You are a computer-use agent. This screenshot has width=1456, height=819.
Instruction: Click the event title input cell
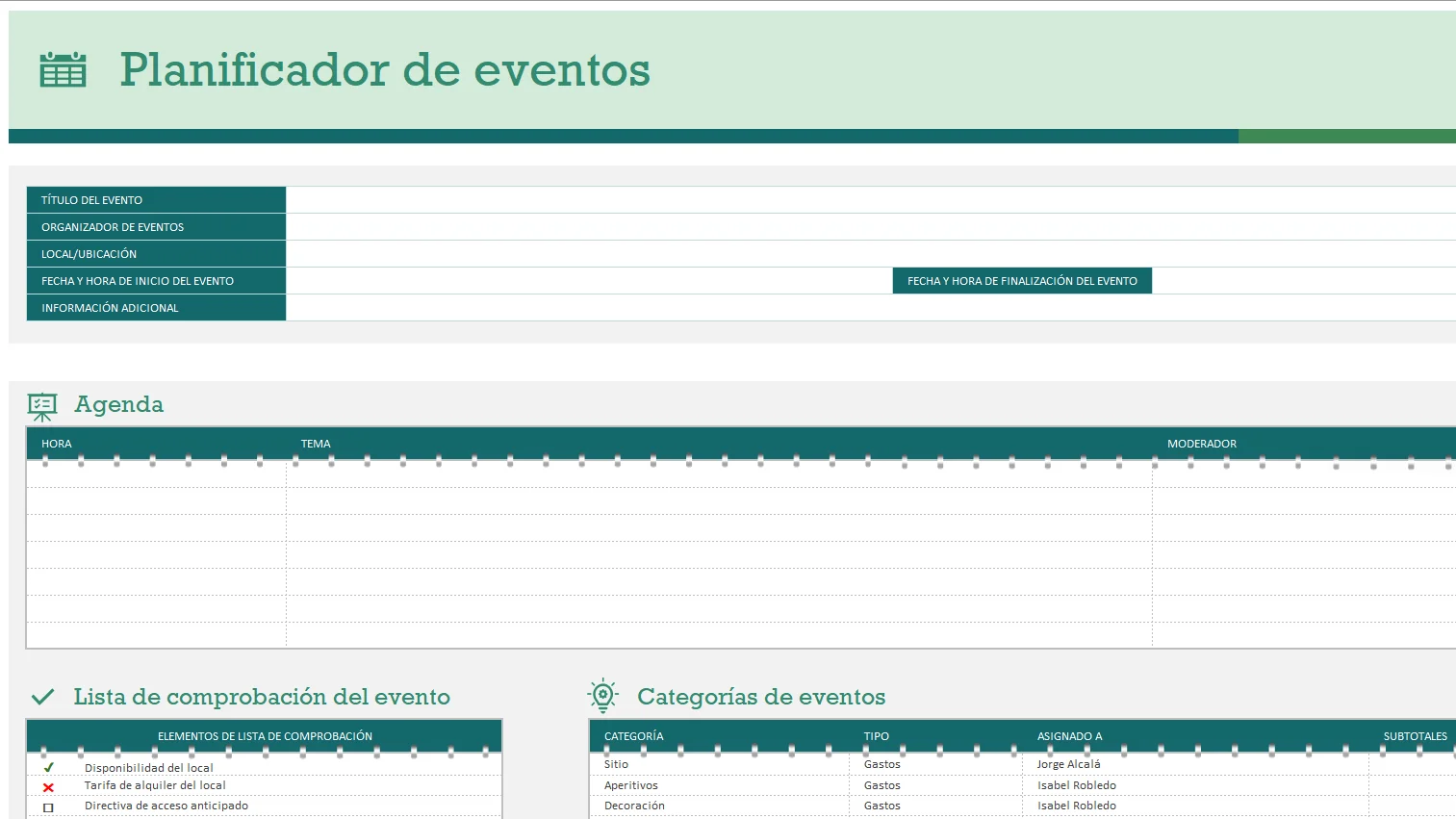[871, 200]
